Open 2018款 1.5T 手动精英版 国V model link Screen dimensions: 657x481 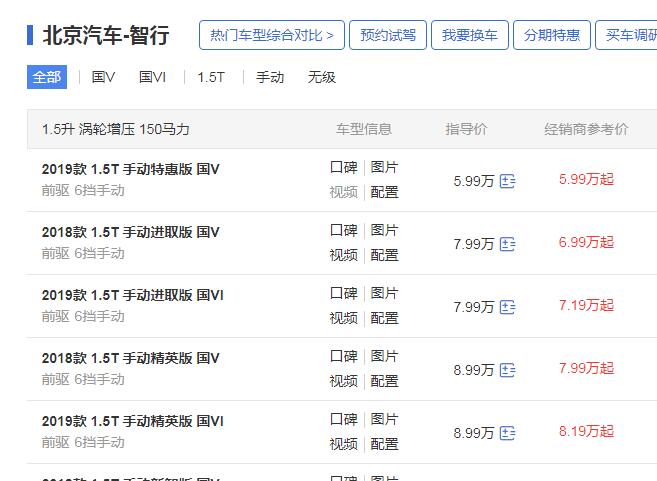[x=130, y=358]
